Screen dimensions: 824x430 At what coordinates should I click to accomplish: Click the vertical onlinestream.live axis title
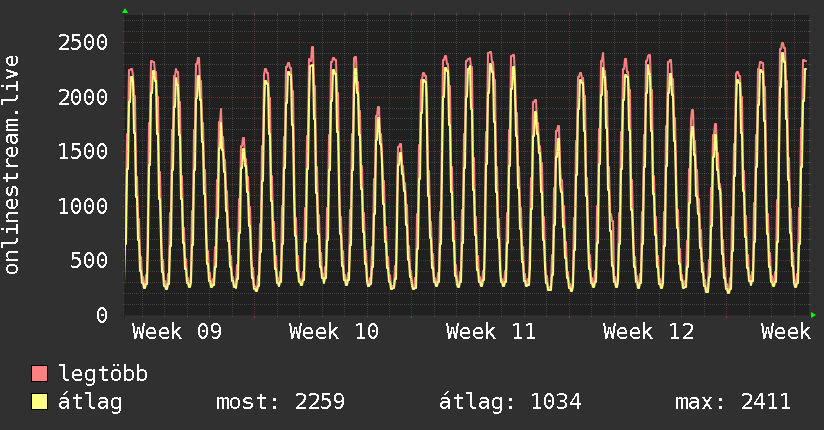click(12, 165)
